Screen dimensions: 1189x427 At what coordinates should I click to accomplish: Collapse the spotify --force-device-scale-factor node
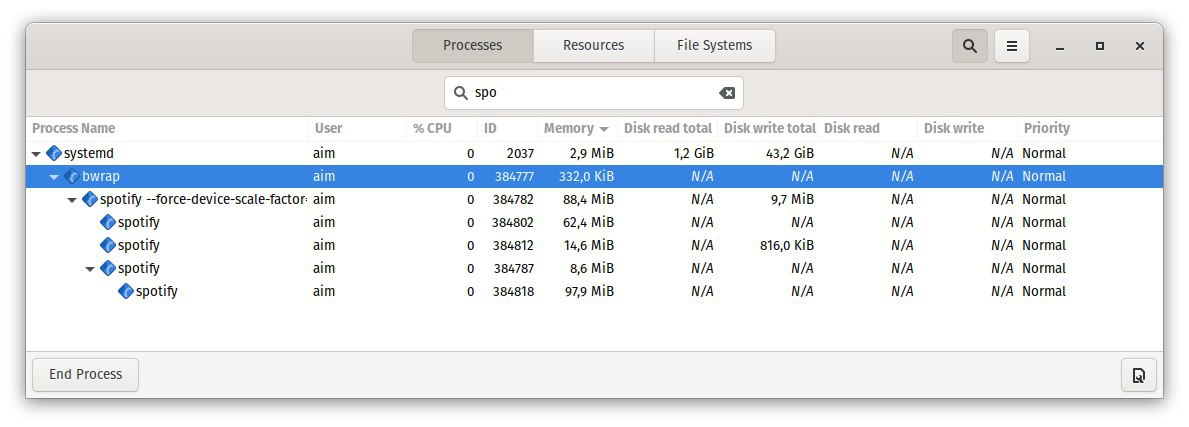[x=72, y=200]
